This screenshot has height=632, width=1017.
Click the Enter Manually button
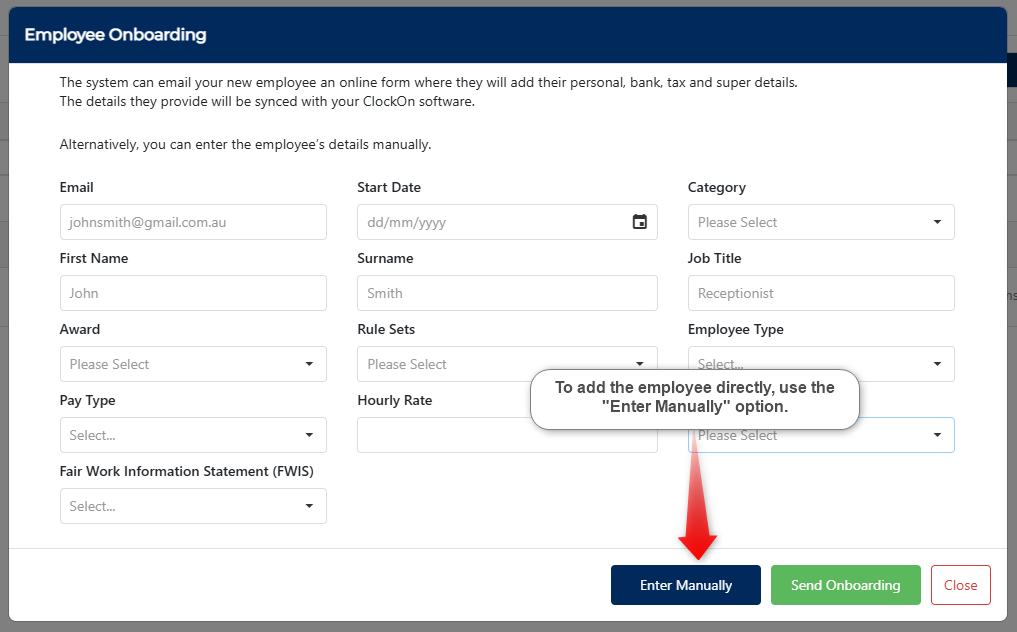[x=685, y=585]
